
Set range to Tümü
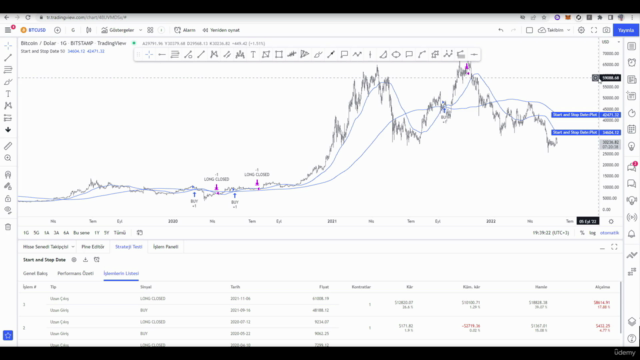click(x=120, y=233)
